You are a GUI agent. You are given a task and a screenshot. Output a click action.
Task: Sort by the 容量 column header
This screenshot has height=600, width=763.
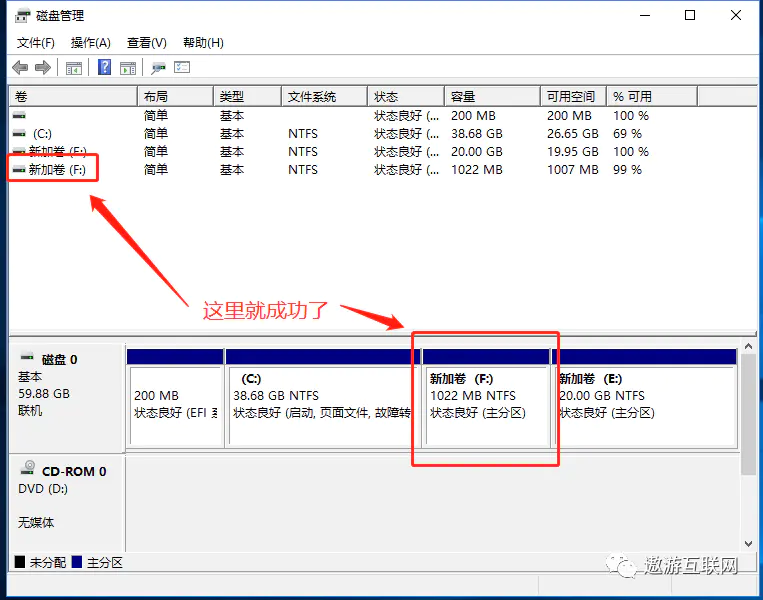click(492, 96)
